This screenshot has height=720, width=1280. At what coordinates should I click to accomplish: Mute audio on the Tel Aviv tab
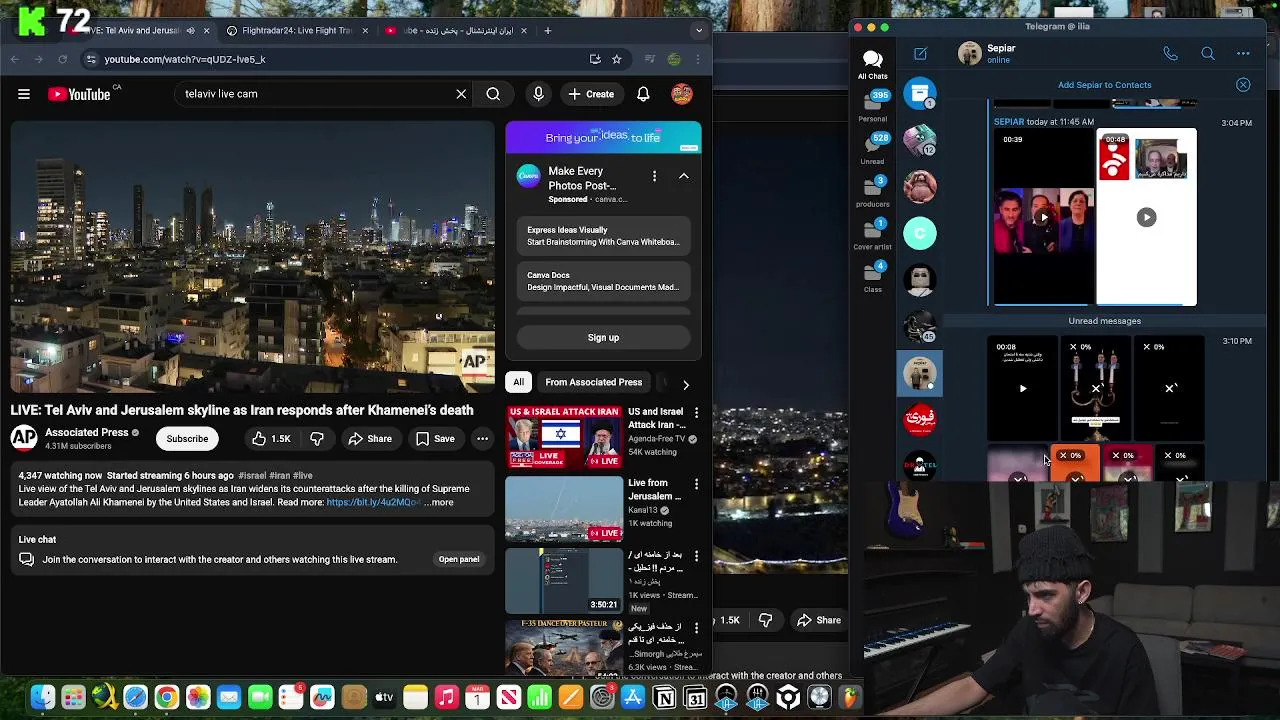190,30
